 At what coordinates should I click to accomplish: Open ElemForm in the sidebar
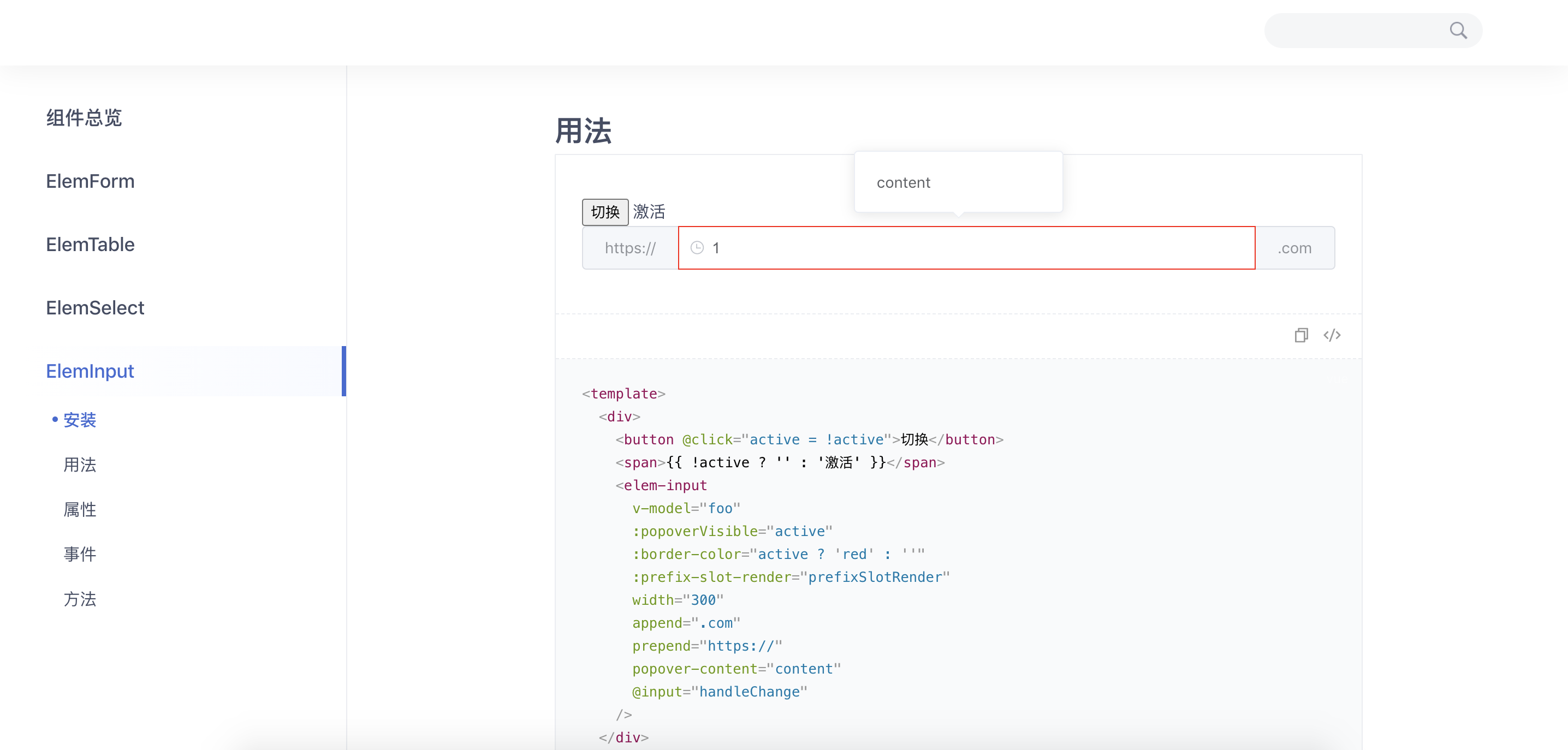[x=90, y=181]
